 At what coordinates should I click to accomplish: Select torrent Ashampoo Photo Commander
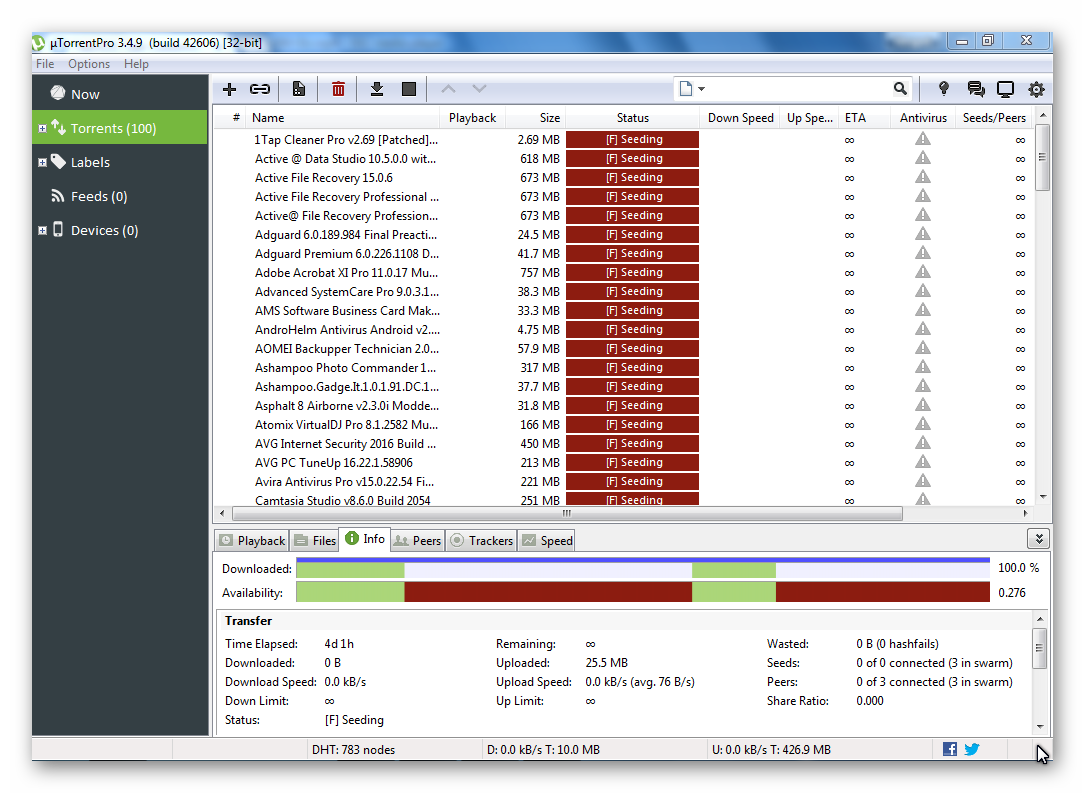point(345,368)
